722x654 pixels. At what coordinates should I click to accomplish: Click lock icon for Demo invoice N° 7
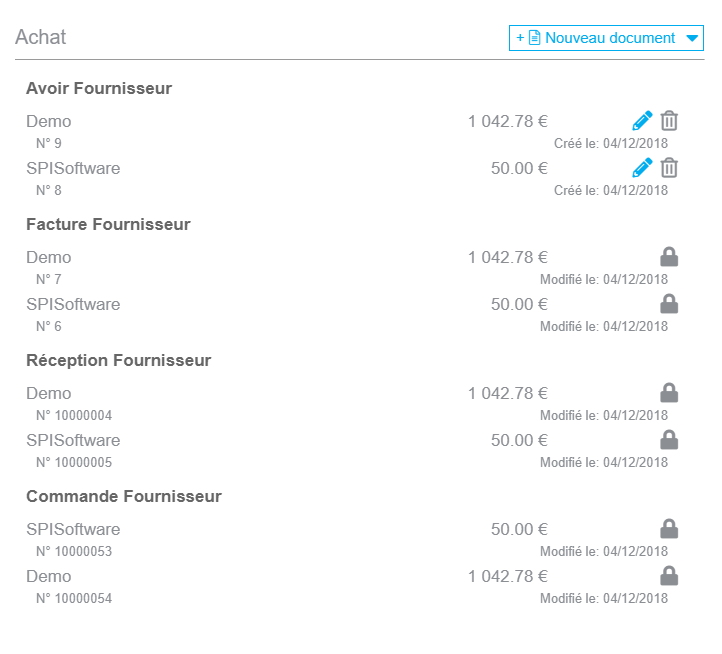(669, 257)
